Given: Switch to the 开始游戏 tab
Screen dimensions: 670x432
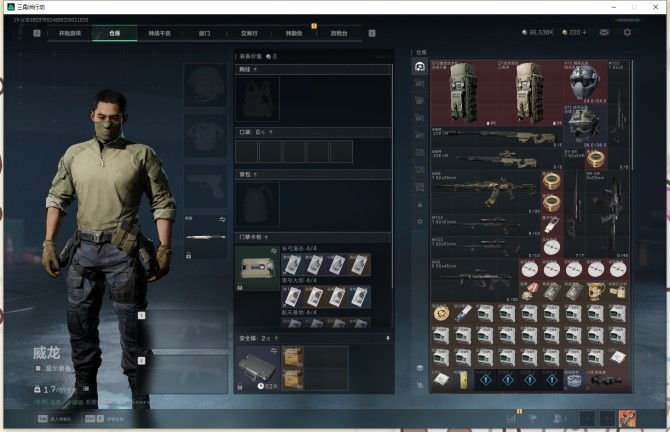Looking at the screenshot, I should coord(70,33).
